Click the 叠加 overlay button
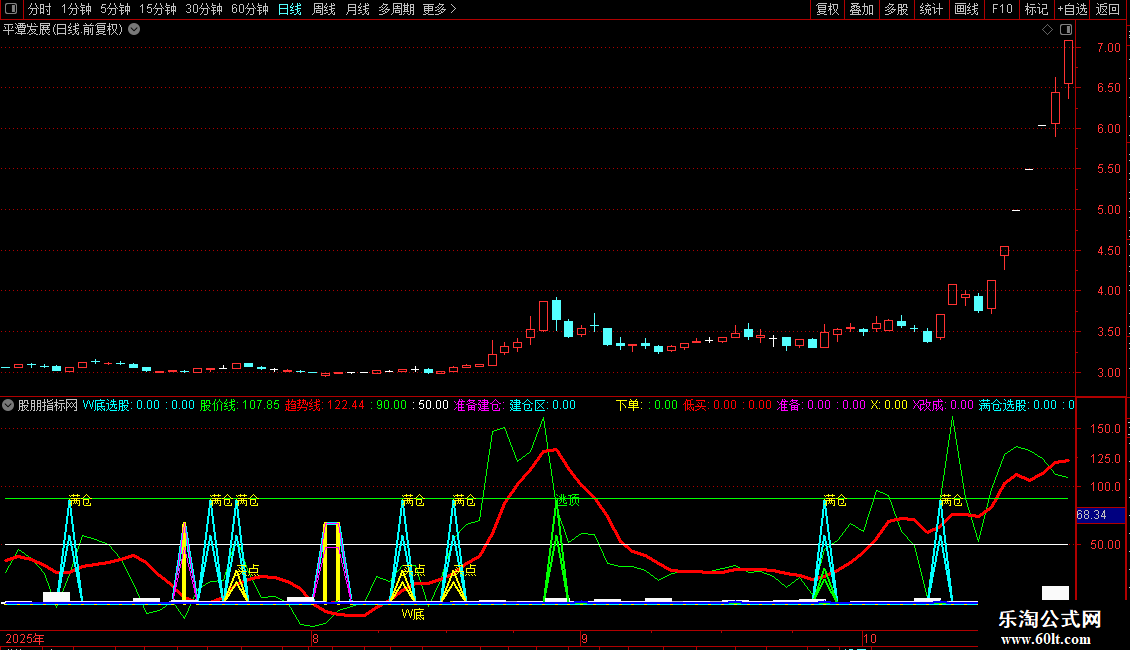1130x650 pixels. coord(861,9)
